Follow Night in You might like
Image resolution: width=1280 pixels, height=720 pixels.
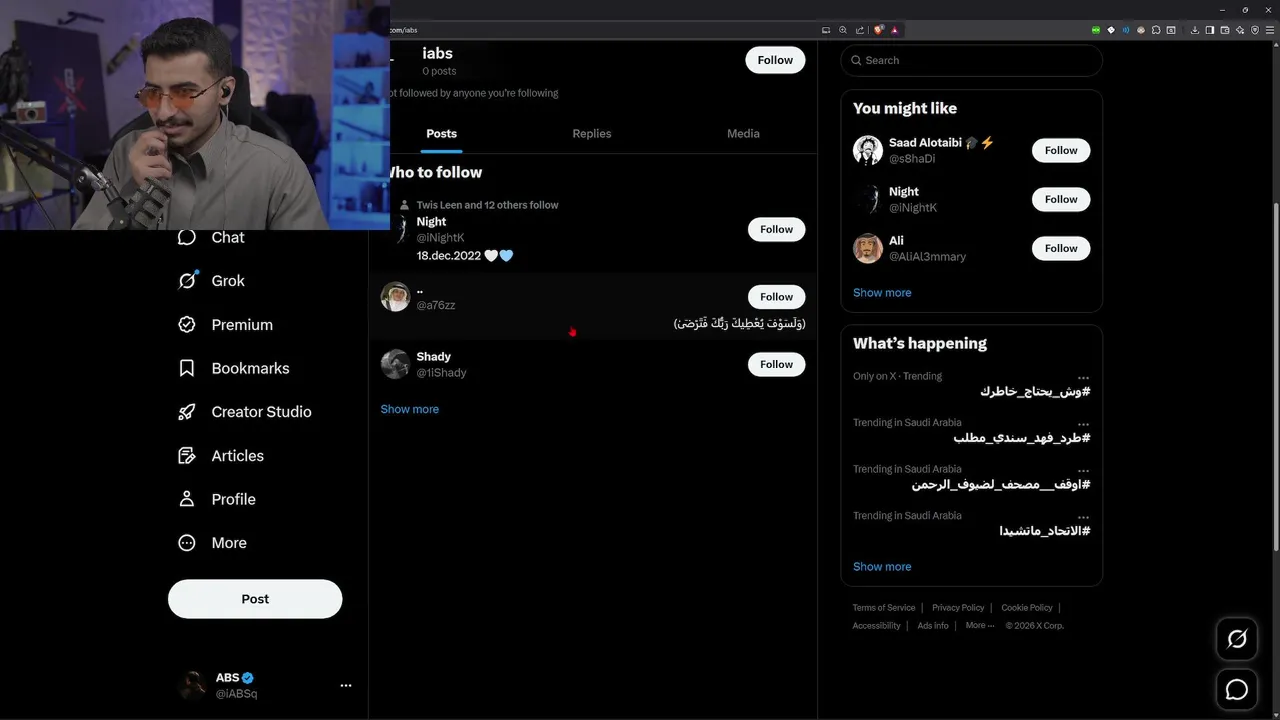1061,199
